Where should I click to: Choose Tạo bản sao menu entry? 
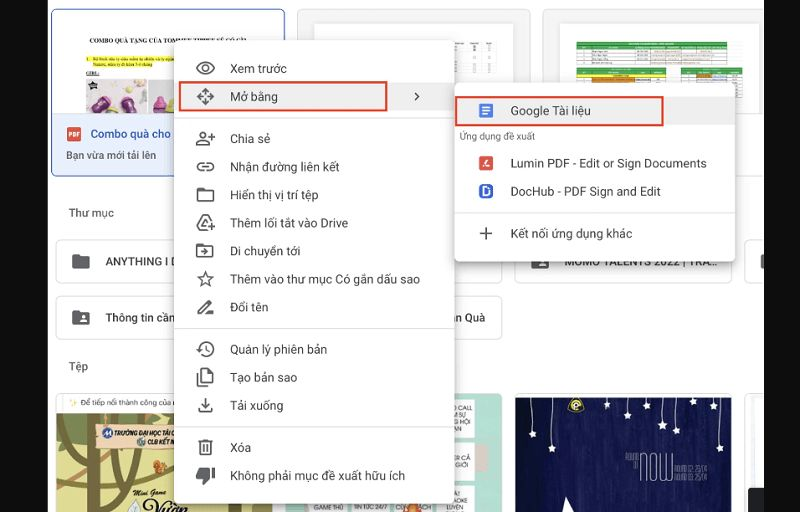tap(314, 377)
